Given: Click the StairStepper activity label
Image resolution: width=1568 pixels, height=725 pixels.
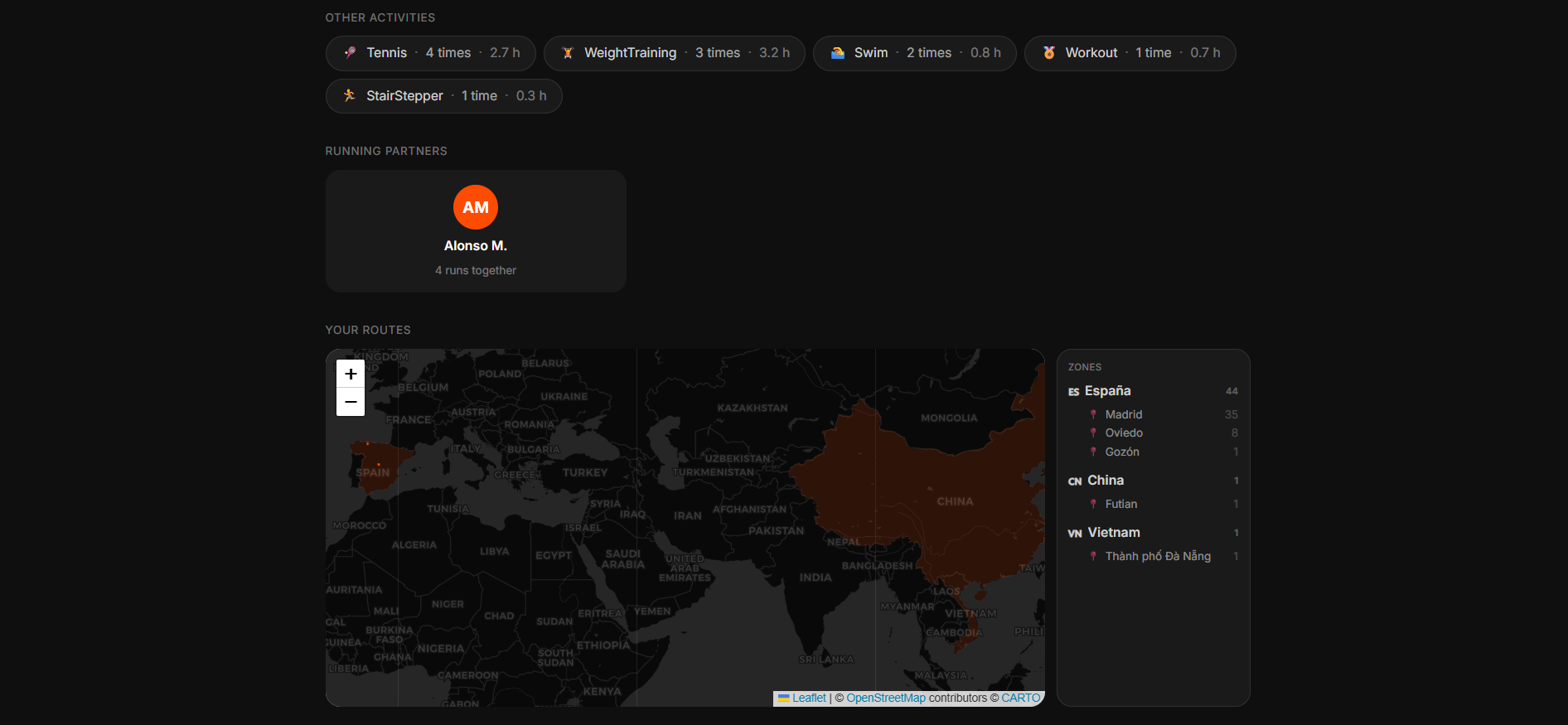Looking at the screenshot, I should click(x=404, y=96).
